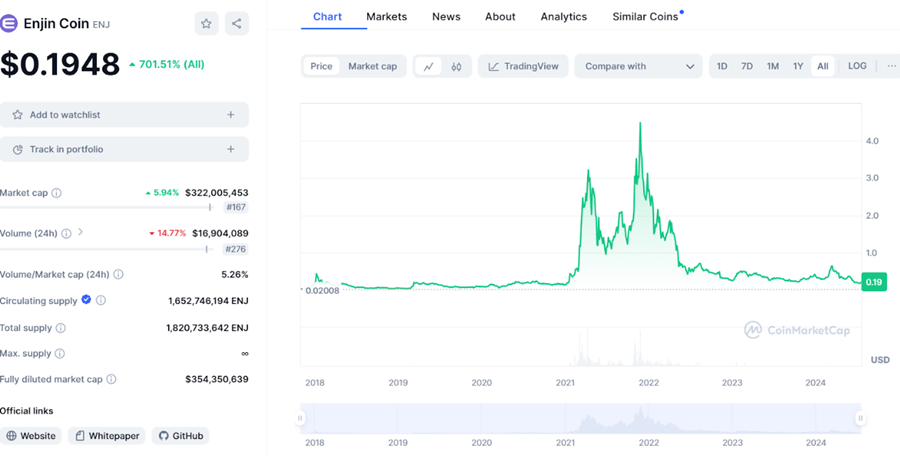Click the 0.19 current price label

pyautogui.click(x=874, y=282)
